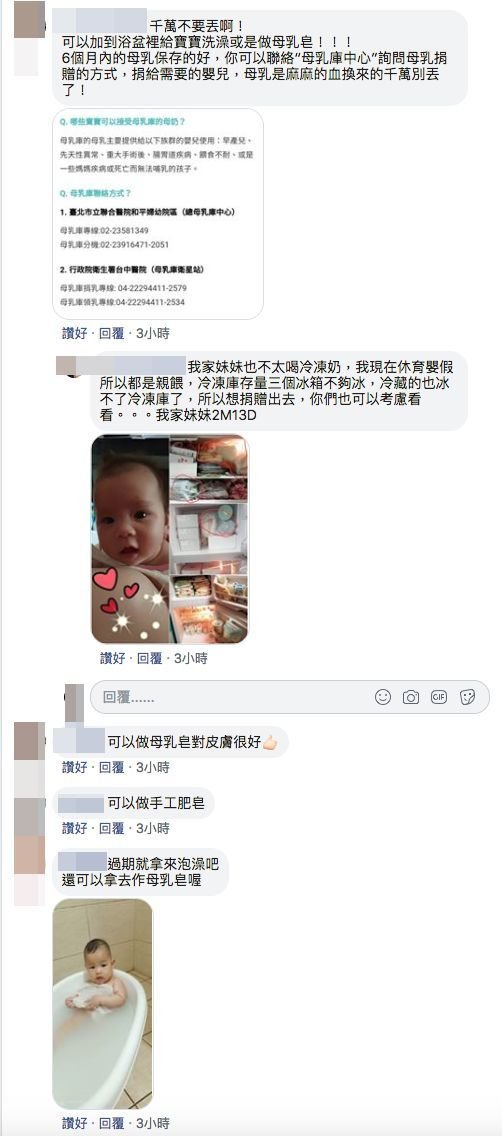Viewport: 502px width, 1136px height.
Task: Like the 我家妹妹 freezer comment
Action: [112, 659]
